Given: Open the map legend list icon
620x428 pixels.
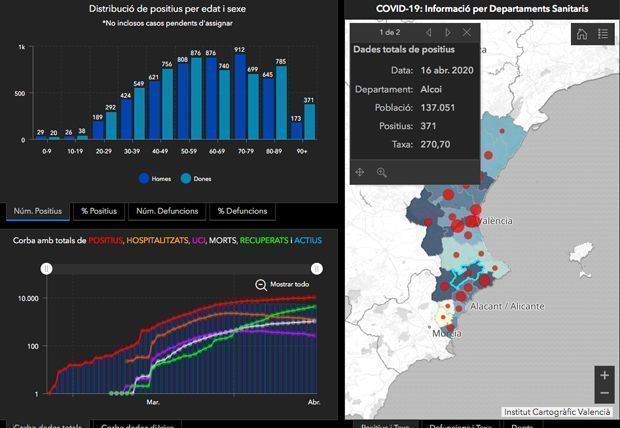Looking at the screenshot, I should [603, 34].
